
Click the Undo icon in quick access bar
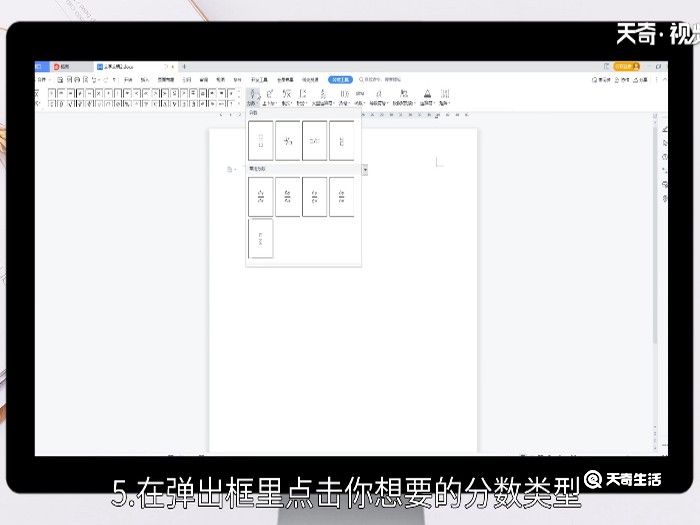coord(95,79)
